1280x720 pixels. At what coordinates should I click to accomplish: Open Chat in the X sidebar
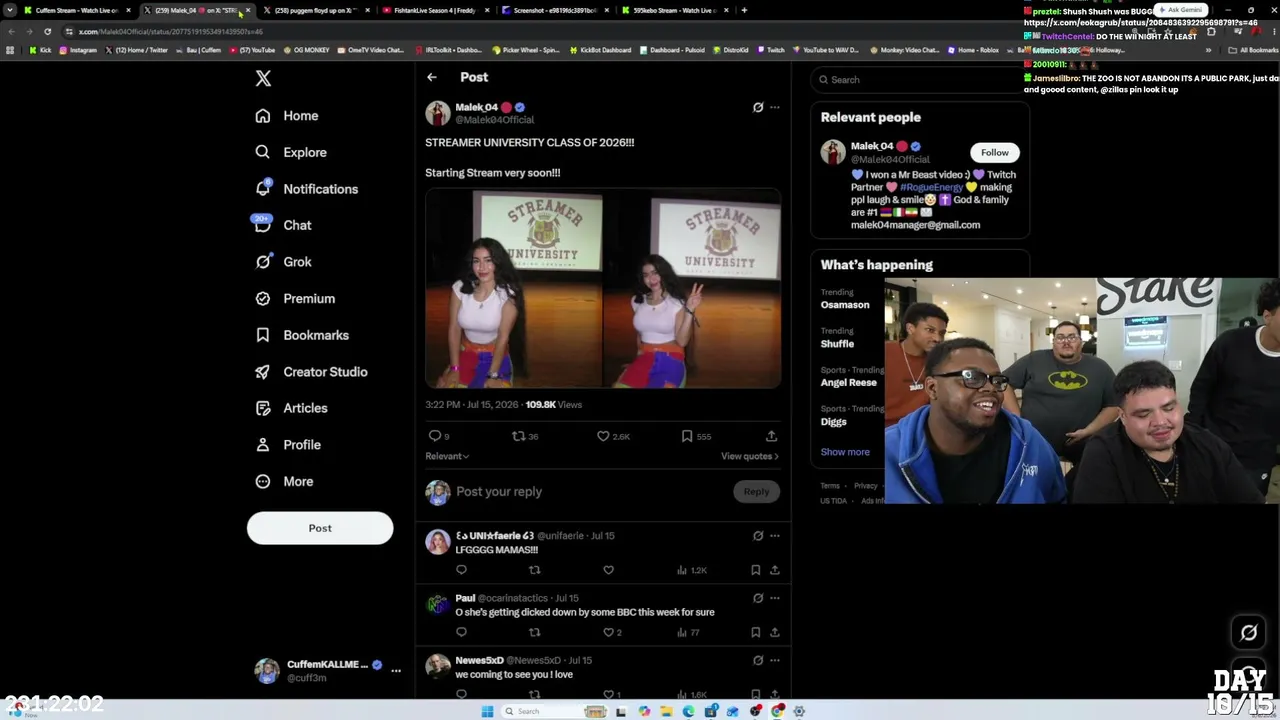click(x=283, y=225)
